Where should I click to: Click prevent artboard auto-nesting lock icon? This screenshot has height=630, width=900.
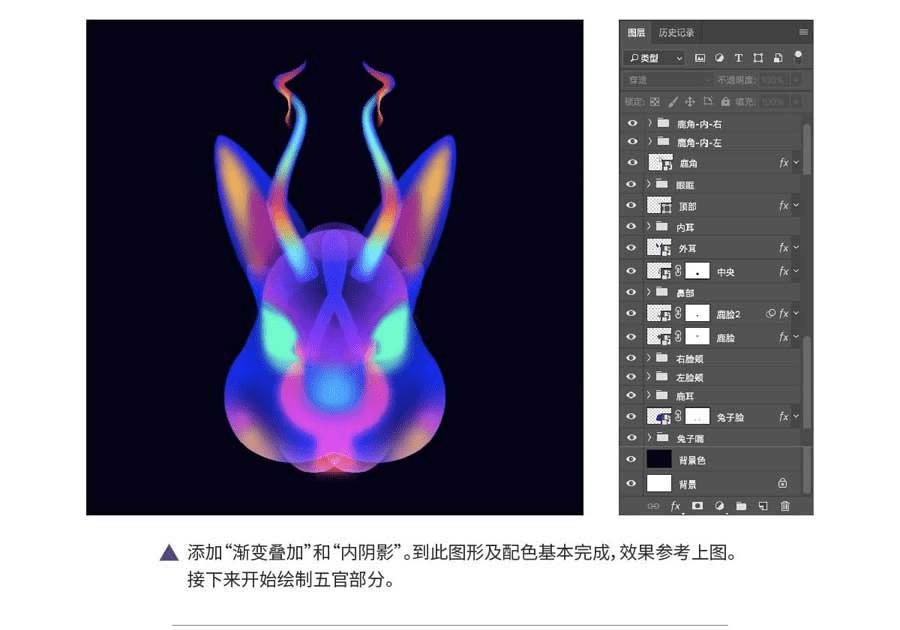(x=708, y=102)
